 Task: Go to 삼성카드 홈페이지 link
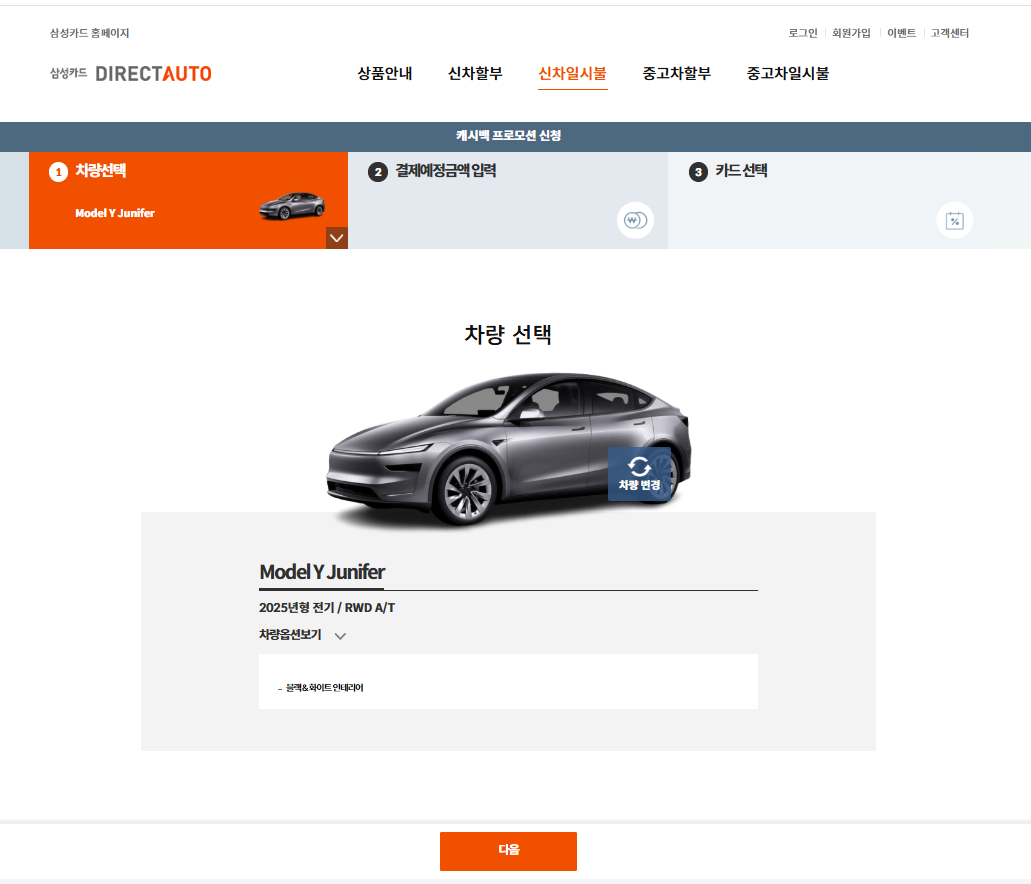[x=89, y=33]
